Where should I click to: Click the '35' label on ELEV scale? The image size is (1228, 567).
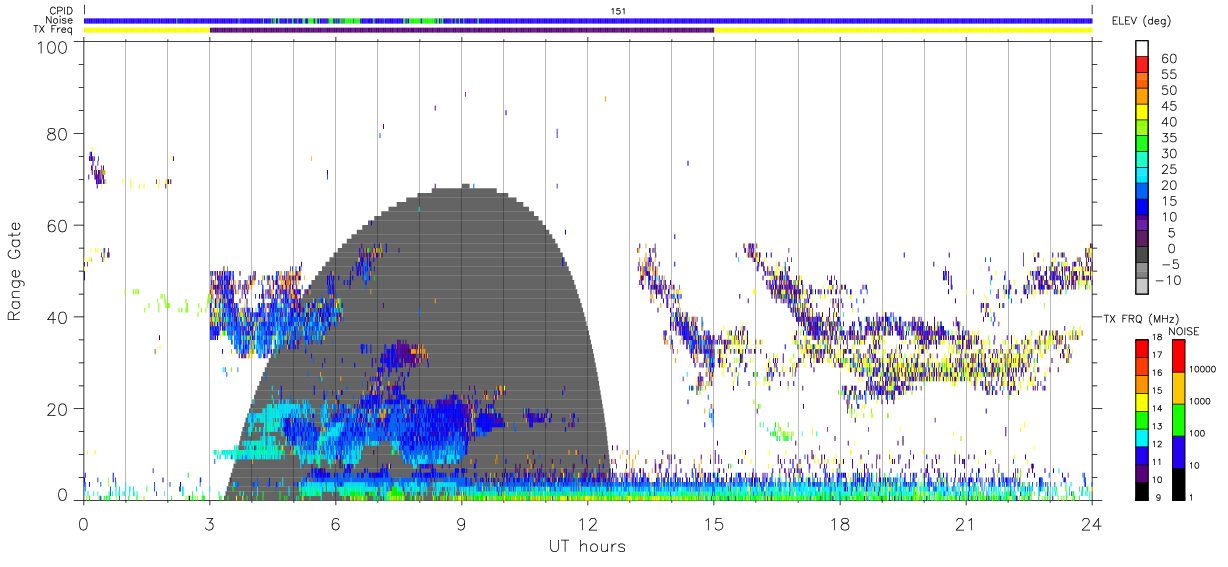click(x=1169, y=137)
